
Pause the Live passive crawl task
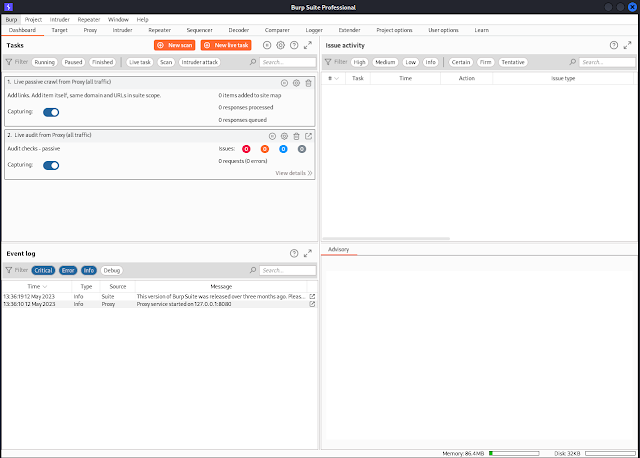point(284,83)
